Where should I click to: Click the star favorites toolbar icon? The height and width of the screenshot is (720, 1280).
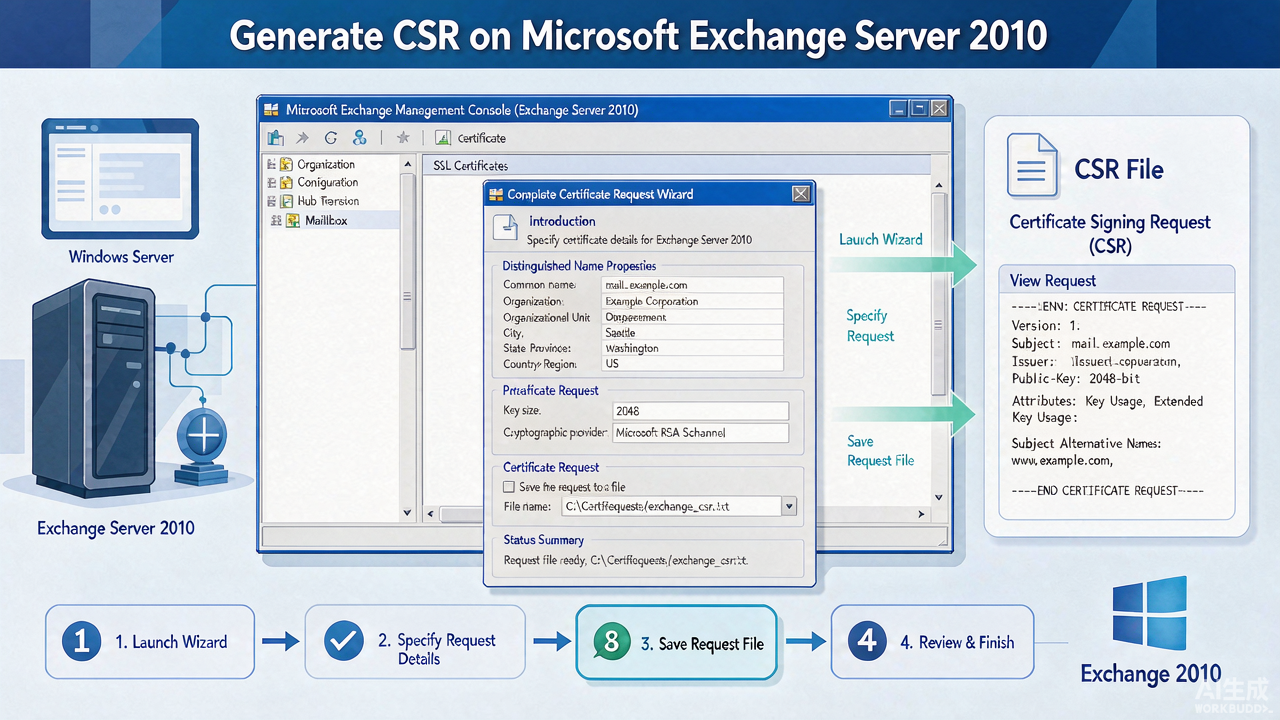(x=403, y=138)
